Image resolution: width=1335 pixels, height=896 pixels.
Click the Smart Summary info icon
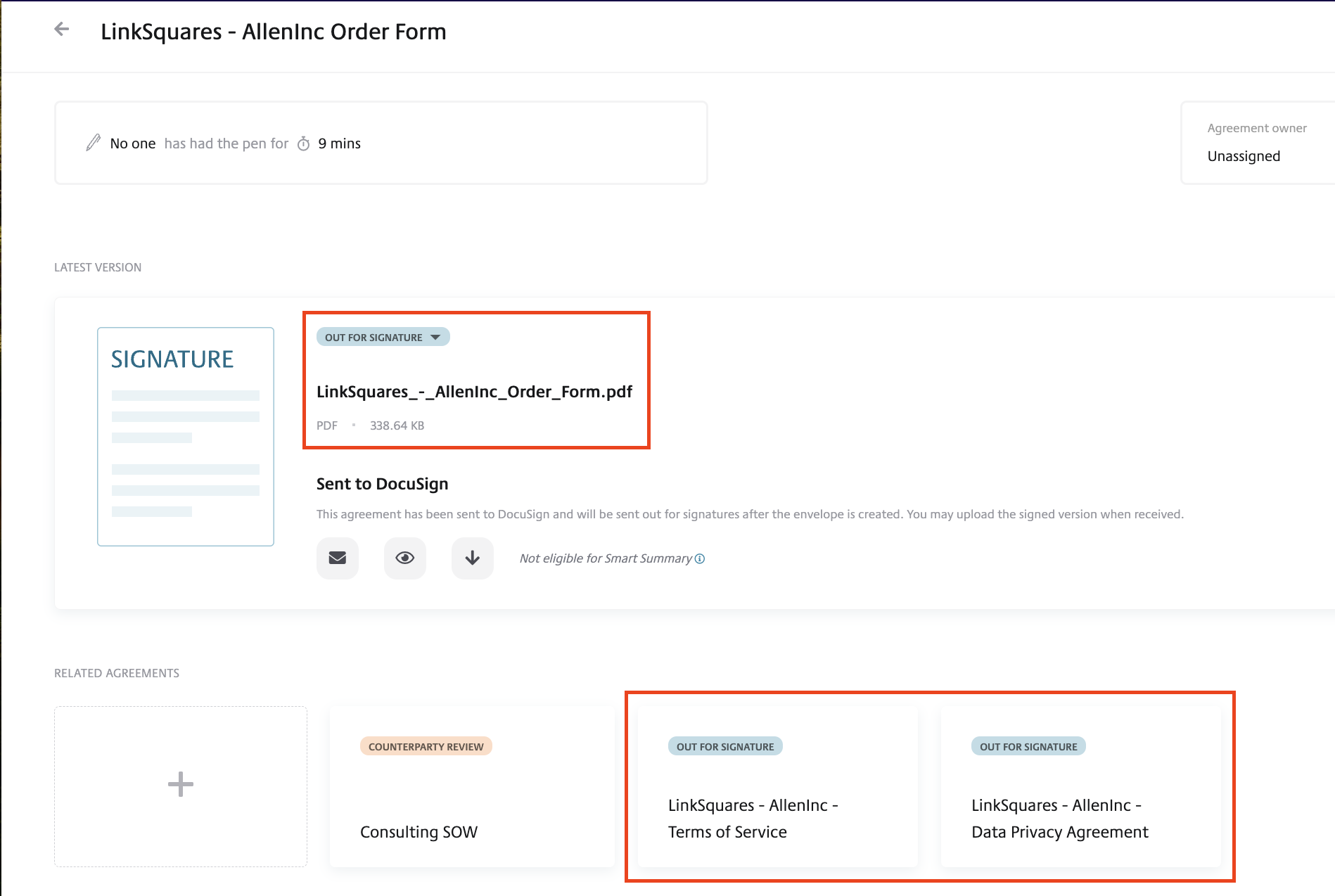coord(700,558)
